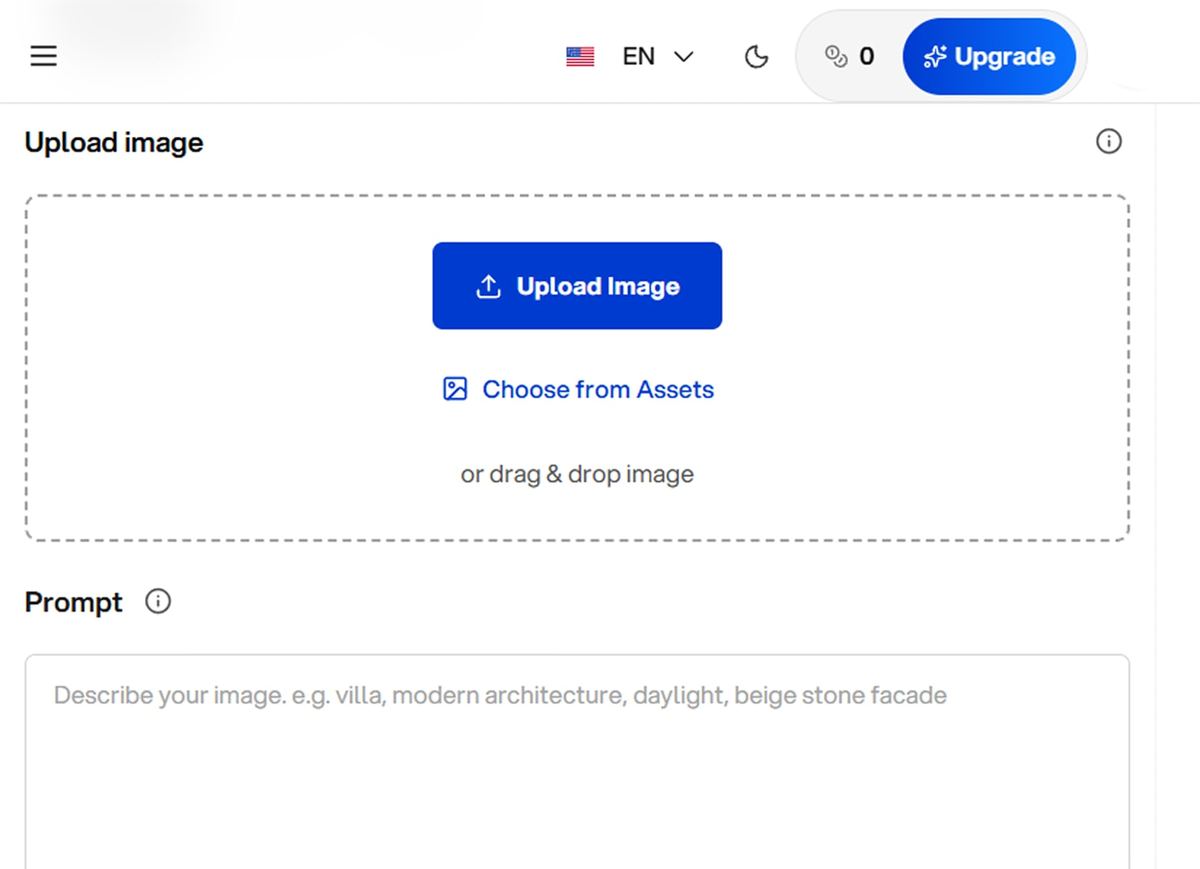This screenshot has width=1200, height=869.
Task: Click the Prompt section label
Action: tap(74, 602)
